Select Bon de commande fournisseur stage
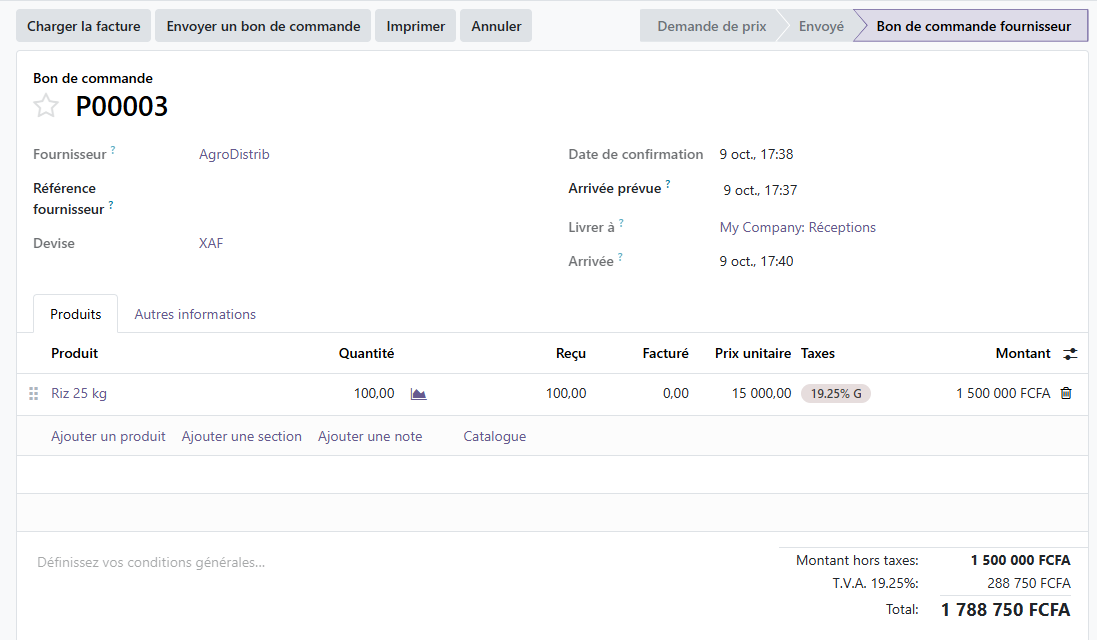The height and width of the screenshot is (640, 1097). point(973,26)
